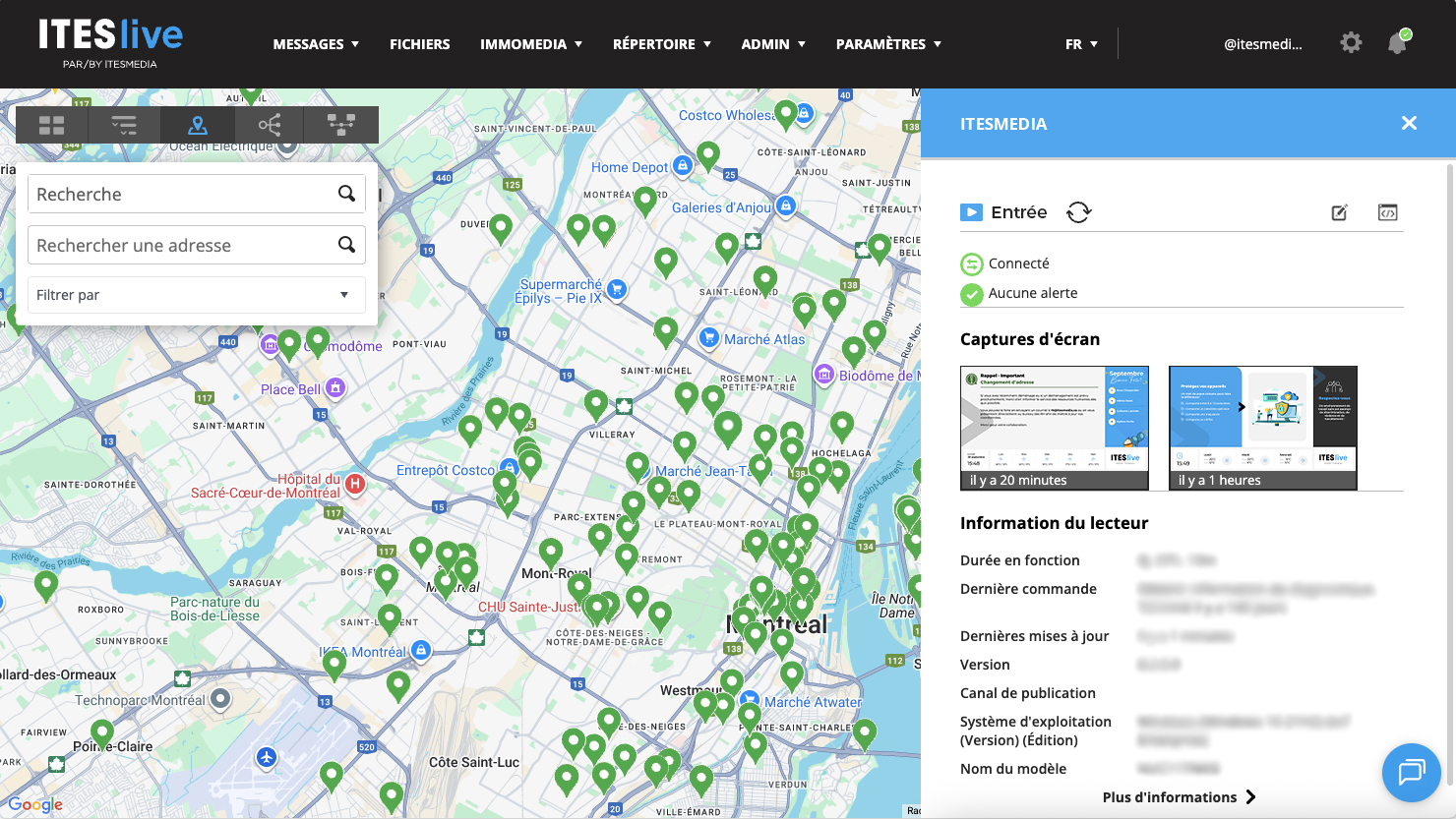
Task: Click the Rechercher une adresse field
Action: point(182,245)
